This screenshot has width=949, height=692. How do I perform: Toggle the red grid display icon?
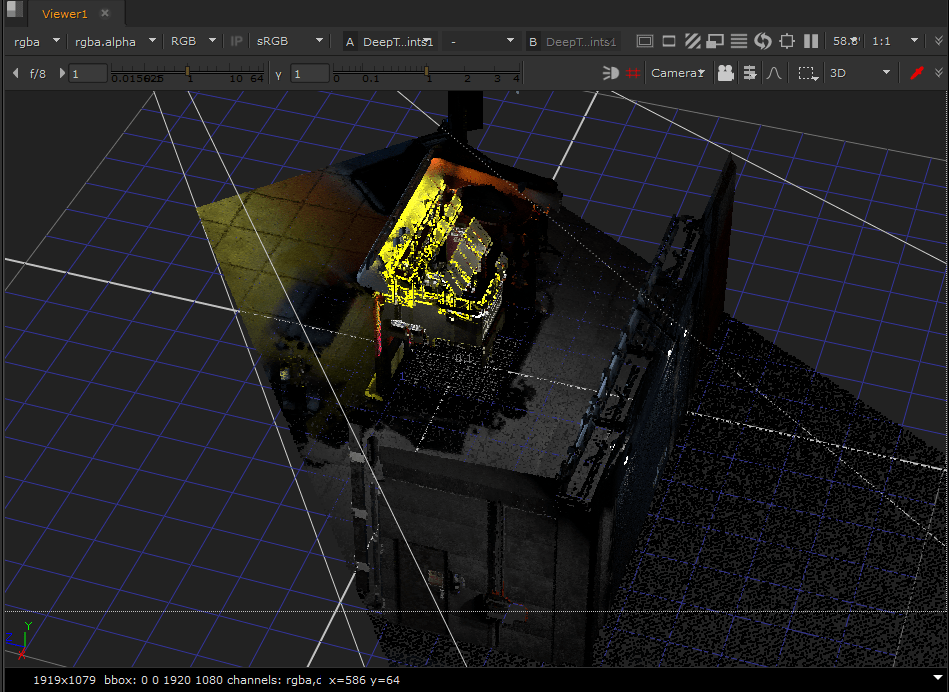(x=633, y=73)
